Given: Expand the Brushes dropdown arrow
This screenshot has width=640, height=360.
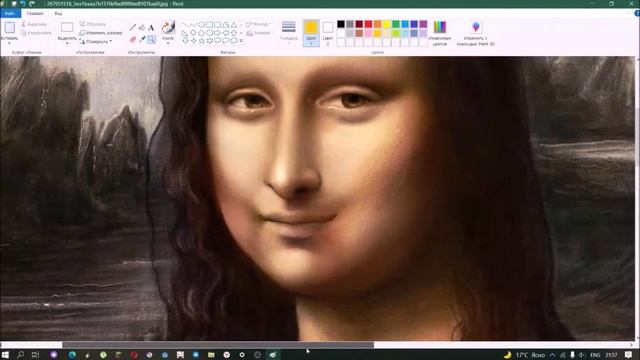Looking at the screenshot, I should (x=168, y=43).
